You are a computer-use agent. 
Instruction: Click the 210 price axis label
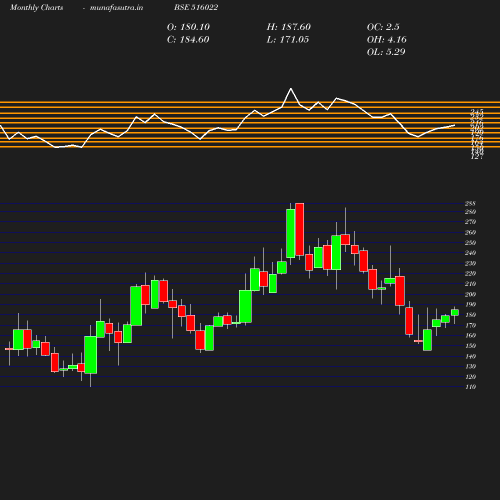point(470,284)
